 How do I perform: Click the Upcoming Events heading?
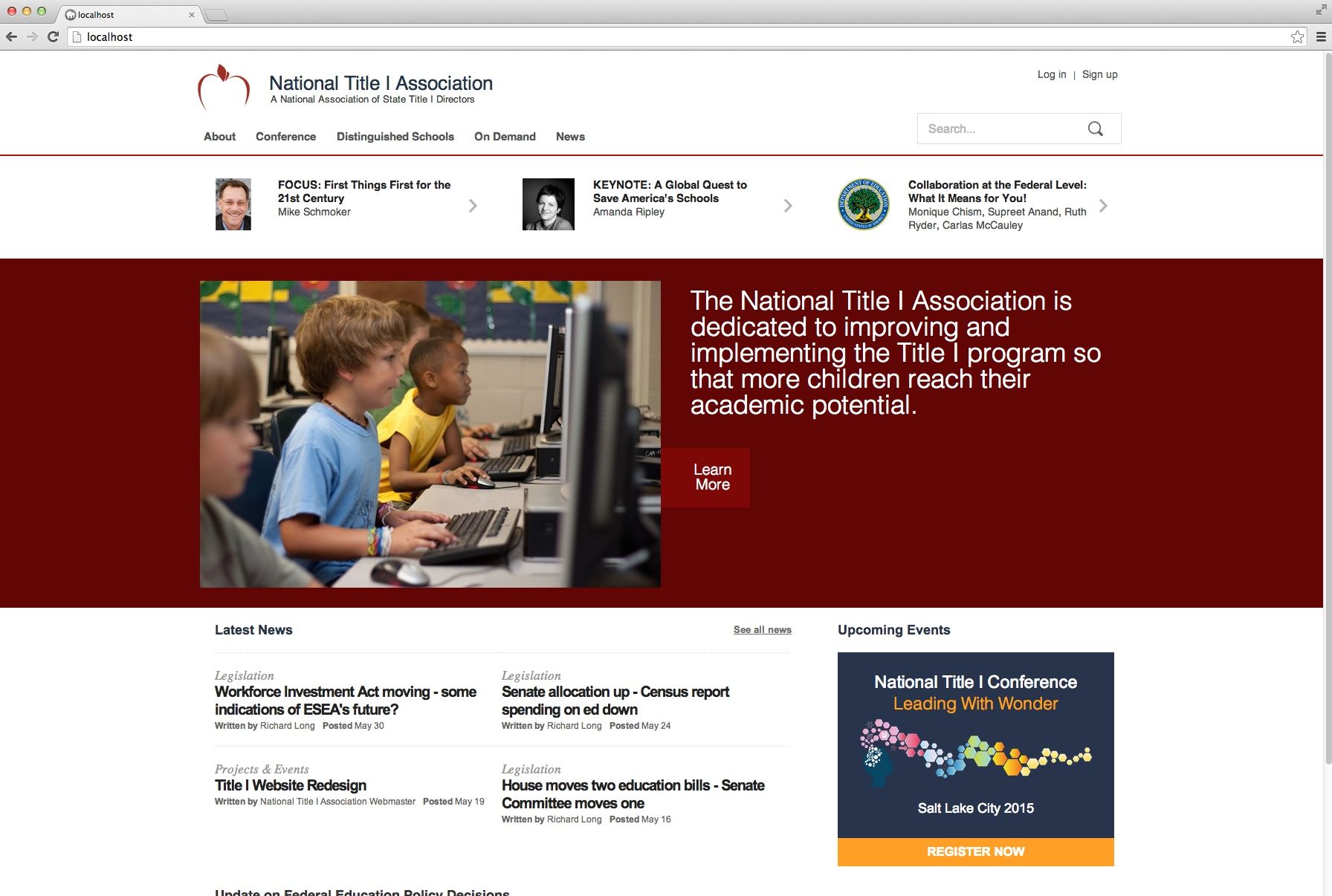893,630
